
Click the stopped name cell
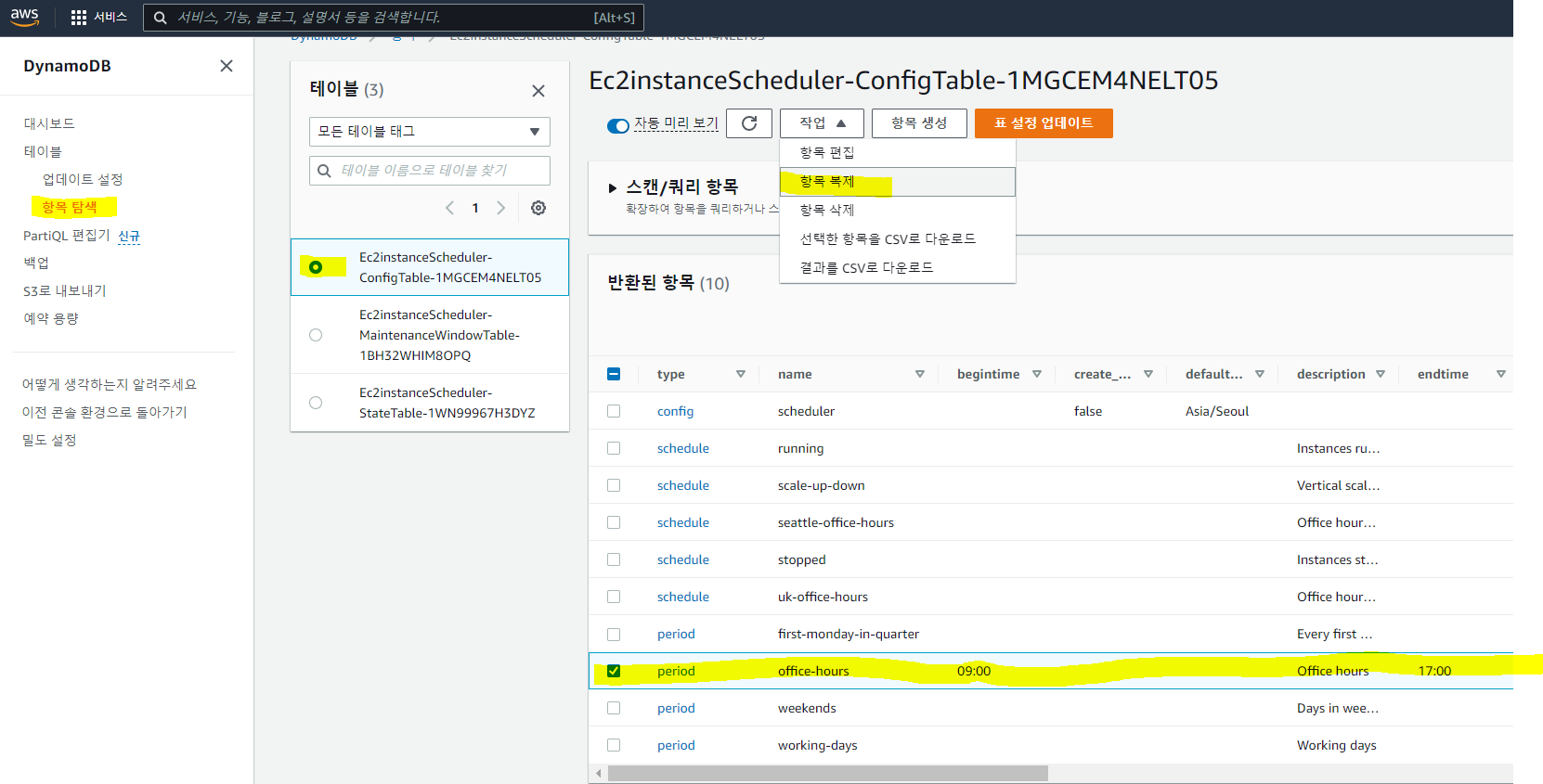(x=802, y=559)
